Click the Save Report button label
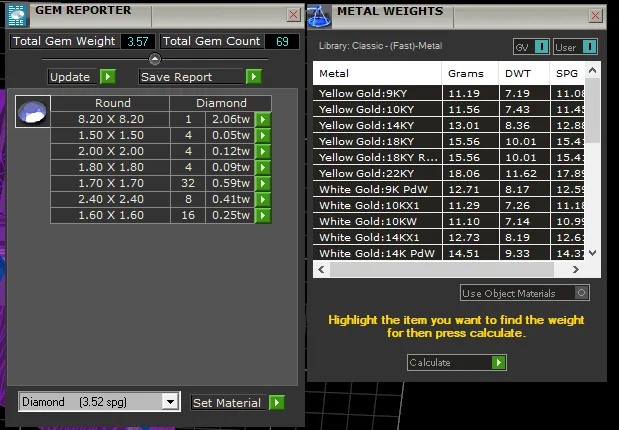Image resolution: width=619 pixels, height=430 pixels. pos(176,77)
